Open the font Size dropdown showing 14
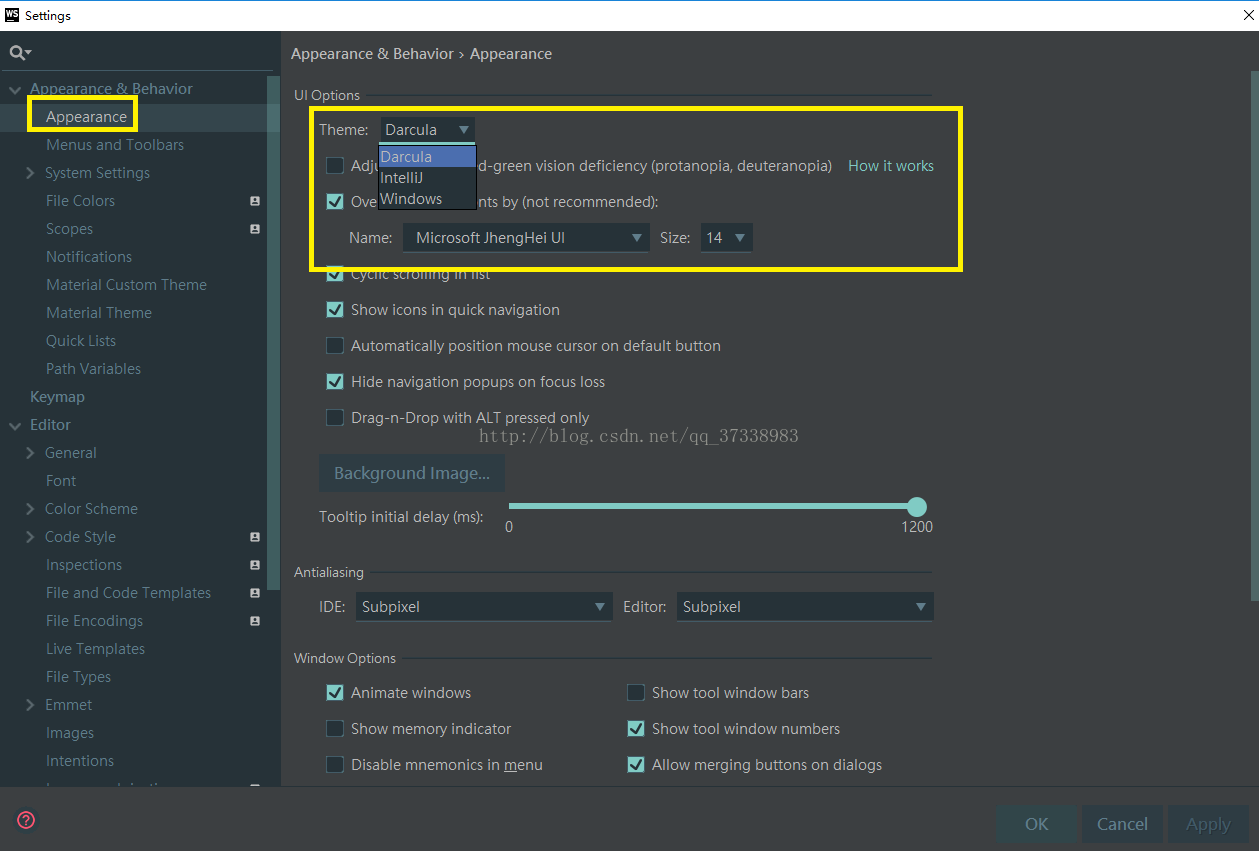Image resolution: width=1259 pixels, height=851 pixels. pos(726,238)
